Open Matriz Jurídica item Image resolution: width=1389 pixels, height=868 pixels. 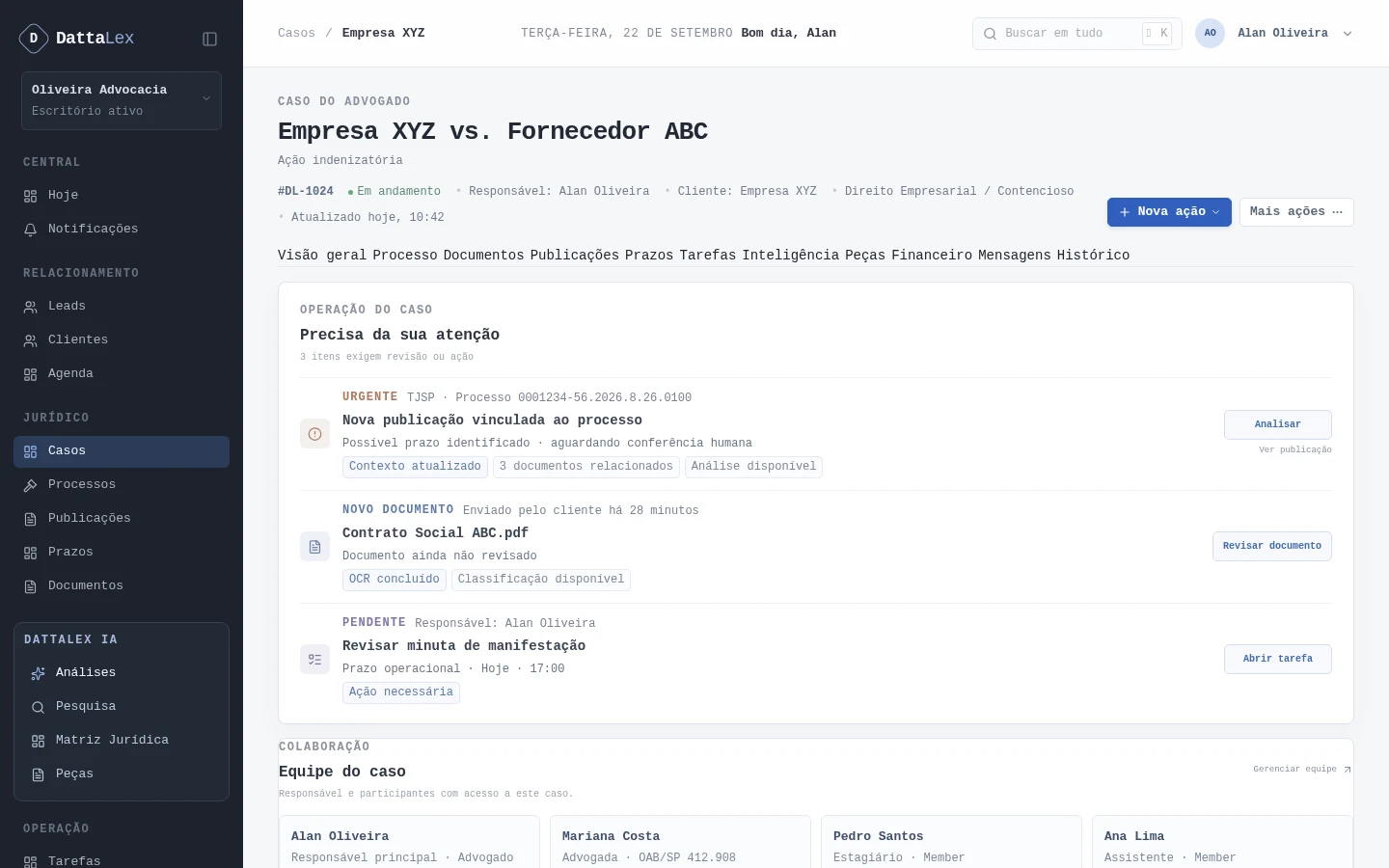point(122,741)
